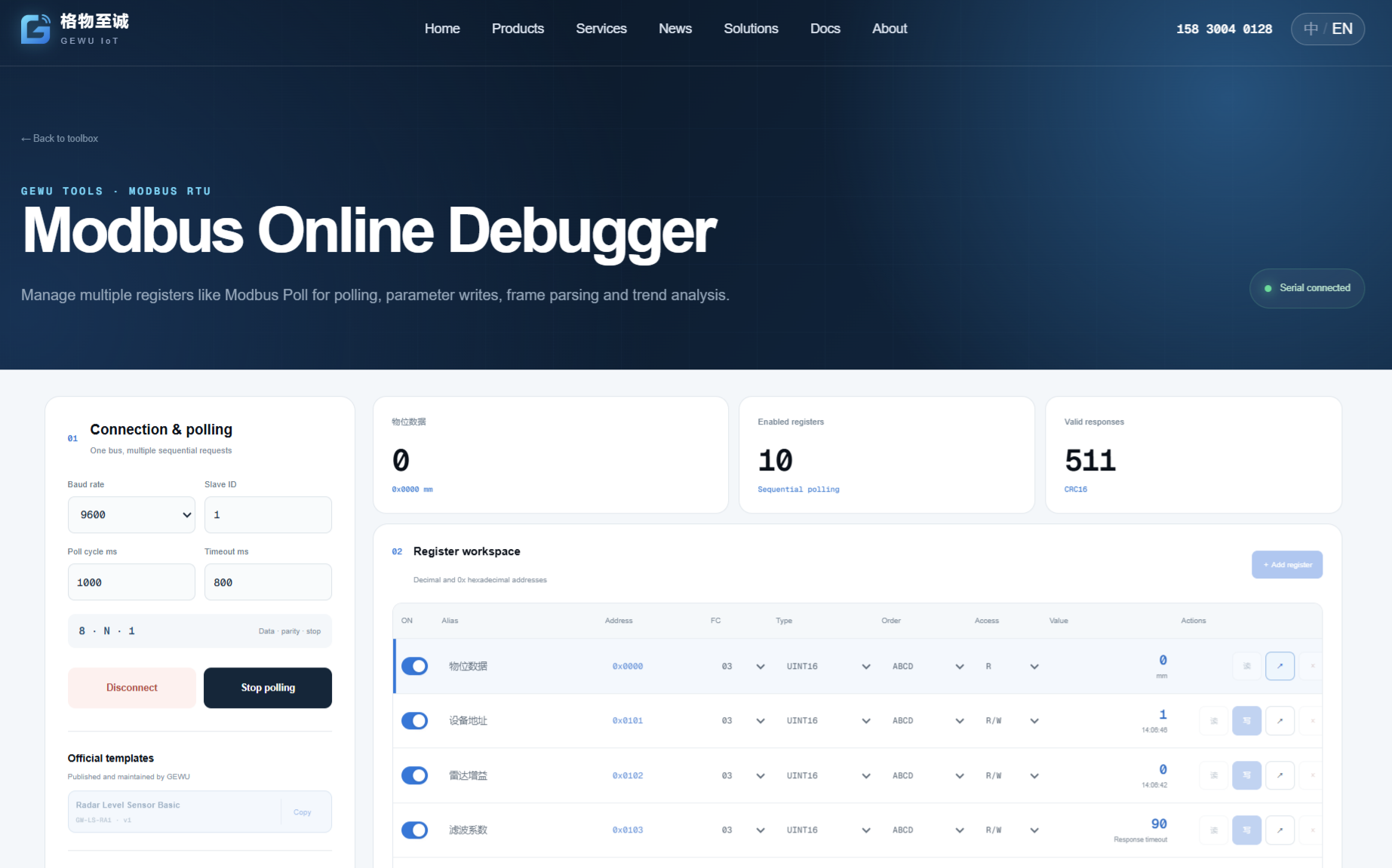Open the Solutions menu
1392x868 pixels.
[x=751, y=29]
